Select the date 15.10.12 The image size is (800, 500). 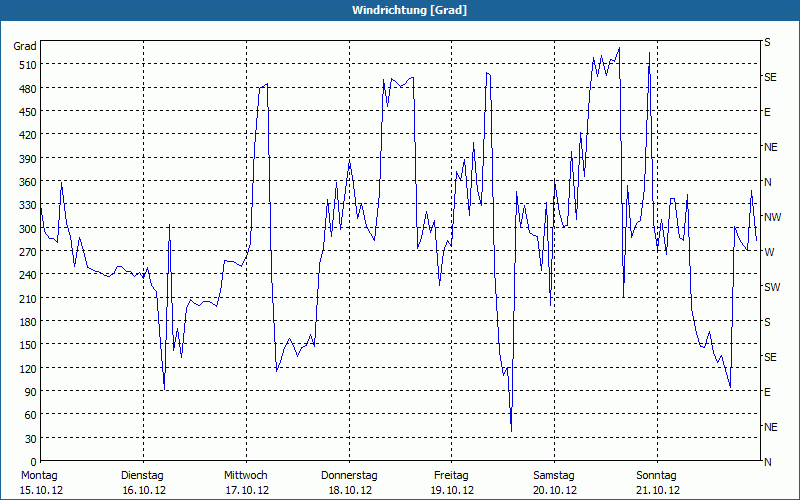pyautogui.click(x=41, y=491)
